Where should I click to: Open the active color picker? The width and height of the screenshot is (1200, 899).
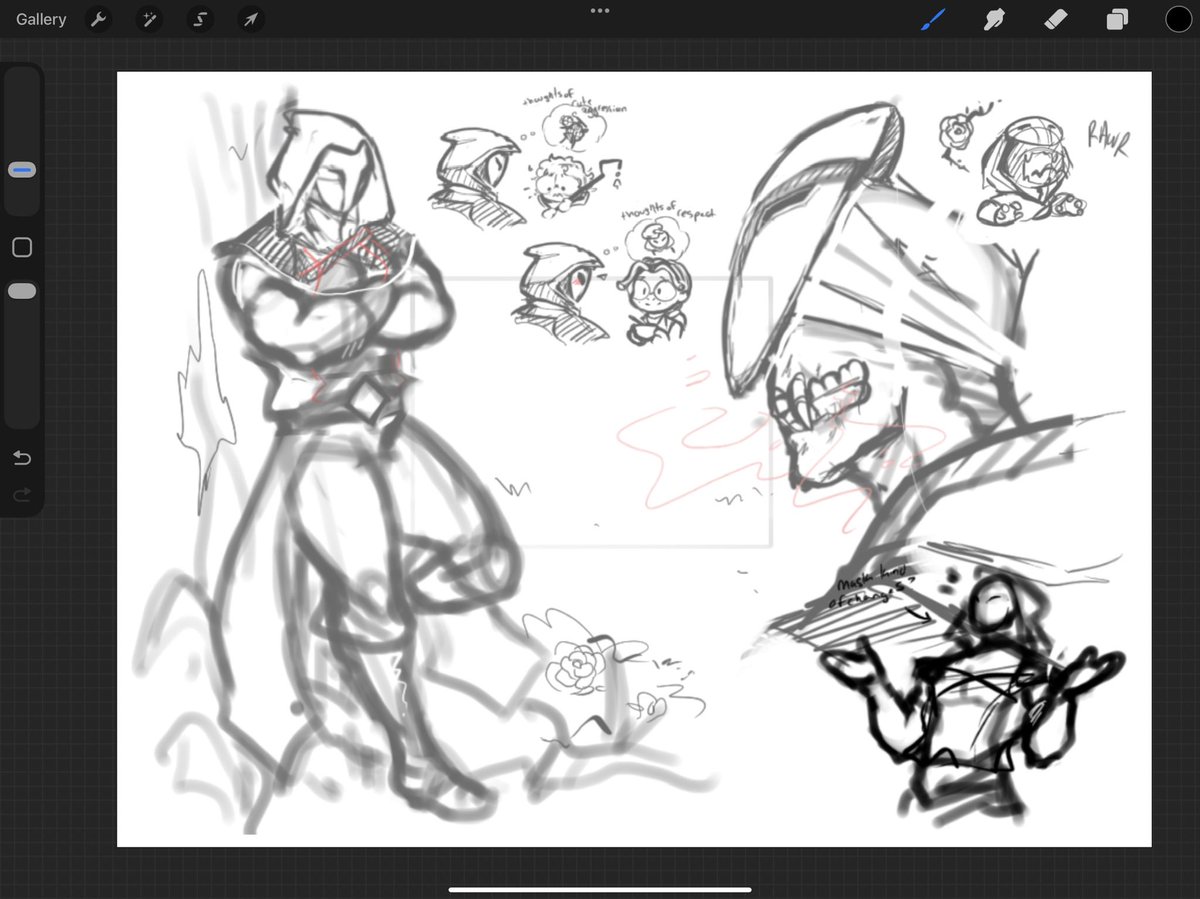pos(1178,19)
